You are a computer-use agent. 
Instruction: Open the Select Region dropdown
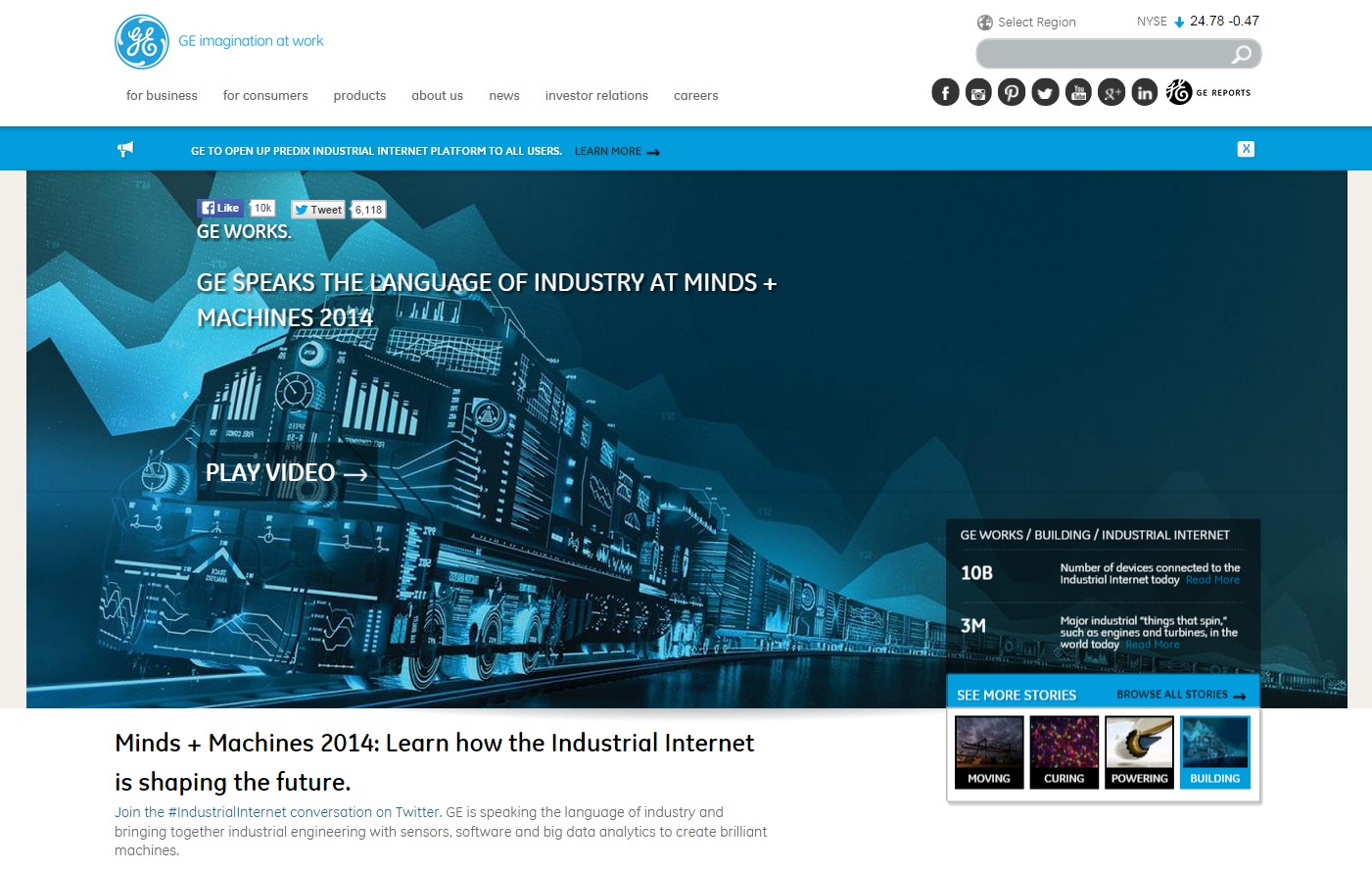click(x=1026, y=22)
